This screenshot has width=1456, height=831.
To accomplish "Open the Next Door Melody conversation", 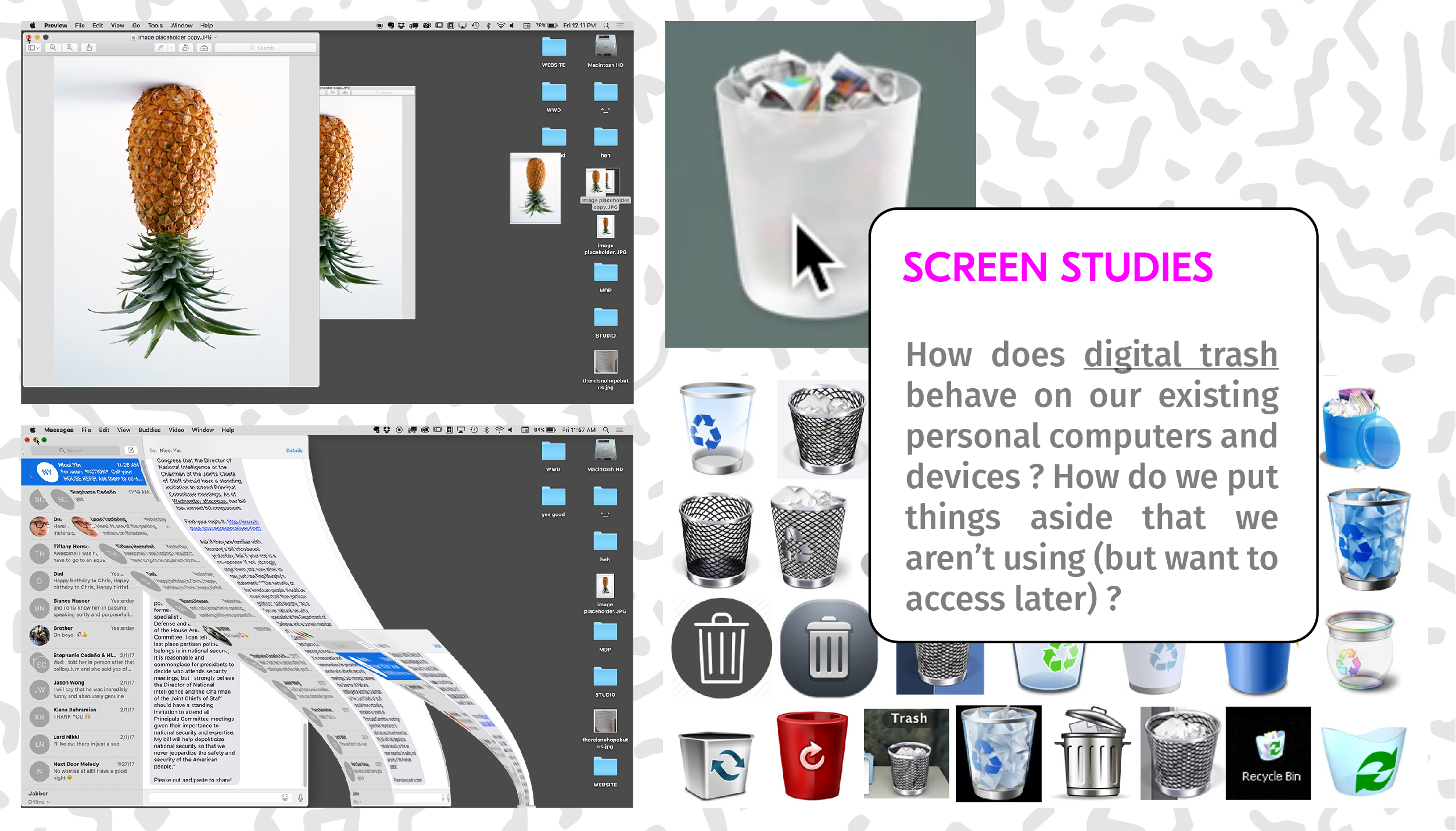I will (x=81, y=771).
